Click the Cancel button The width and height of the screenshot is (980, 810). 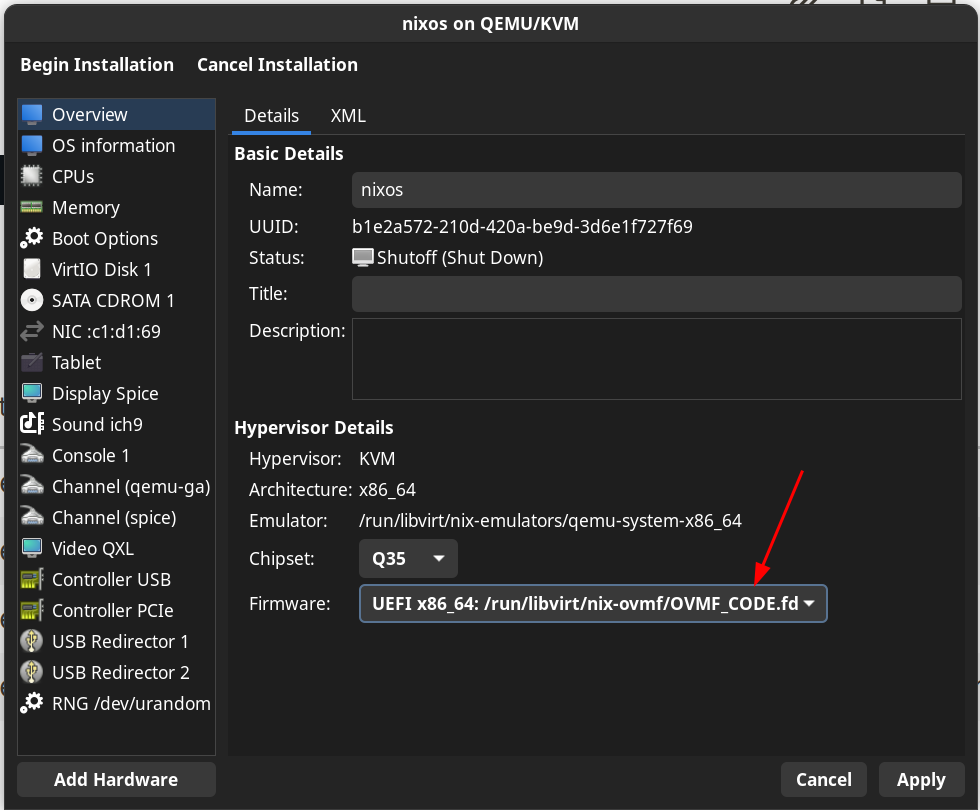click(824, 779)
